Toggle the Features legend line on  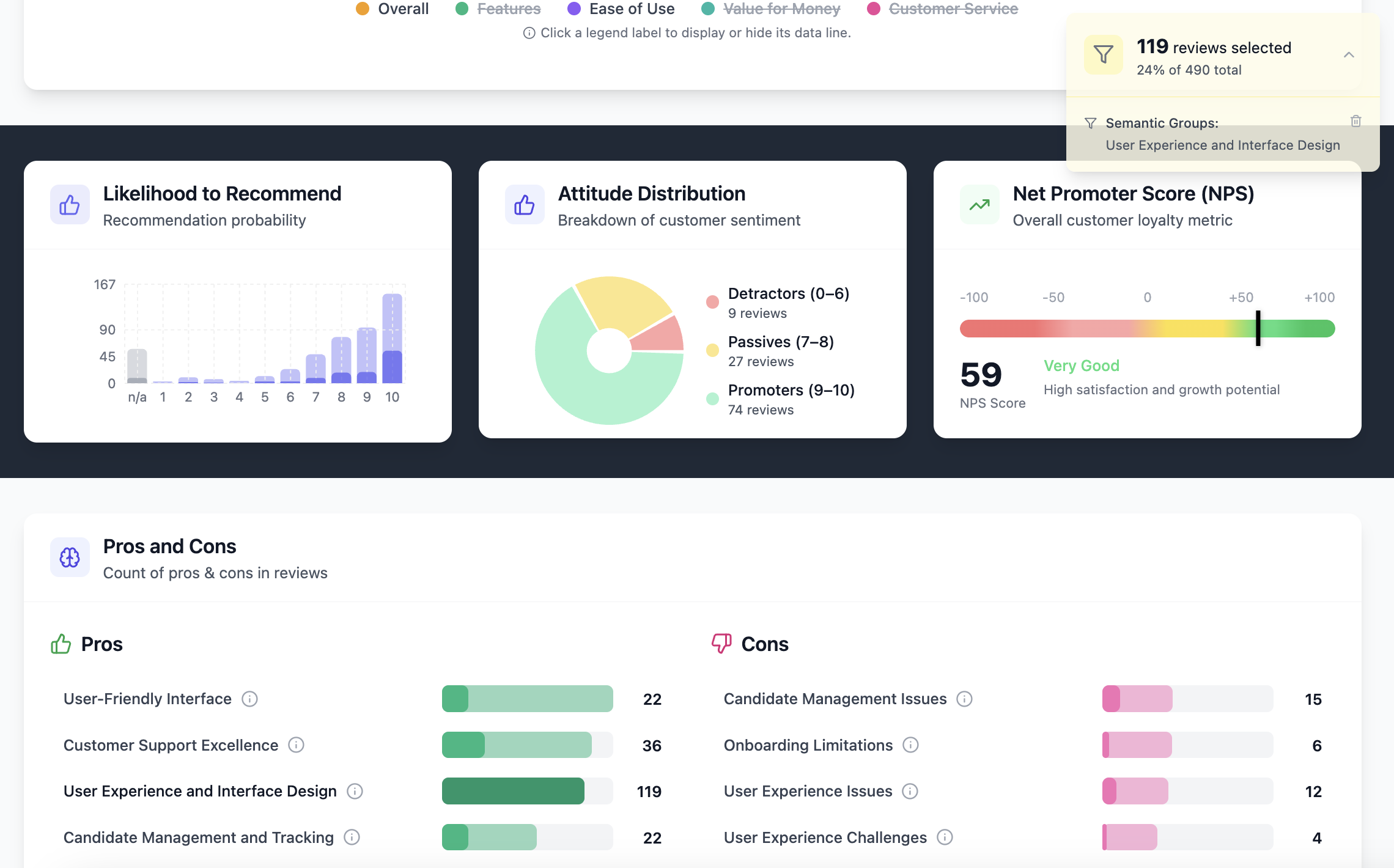509,9
